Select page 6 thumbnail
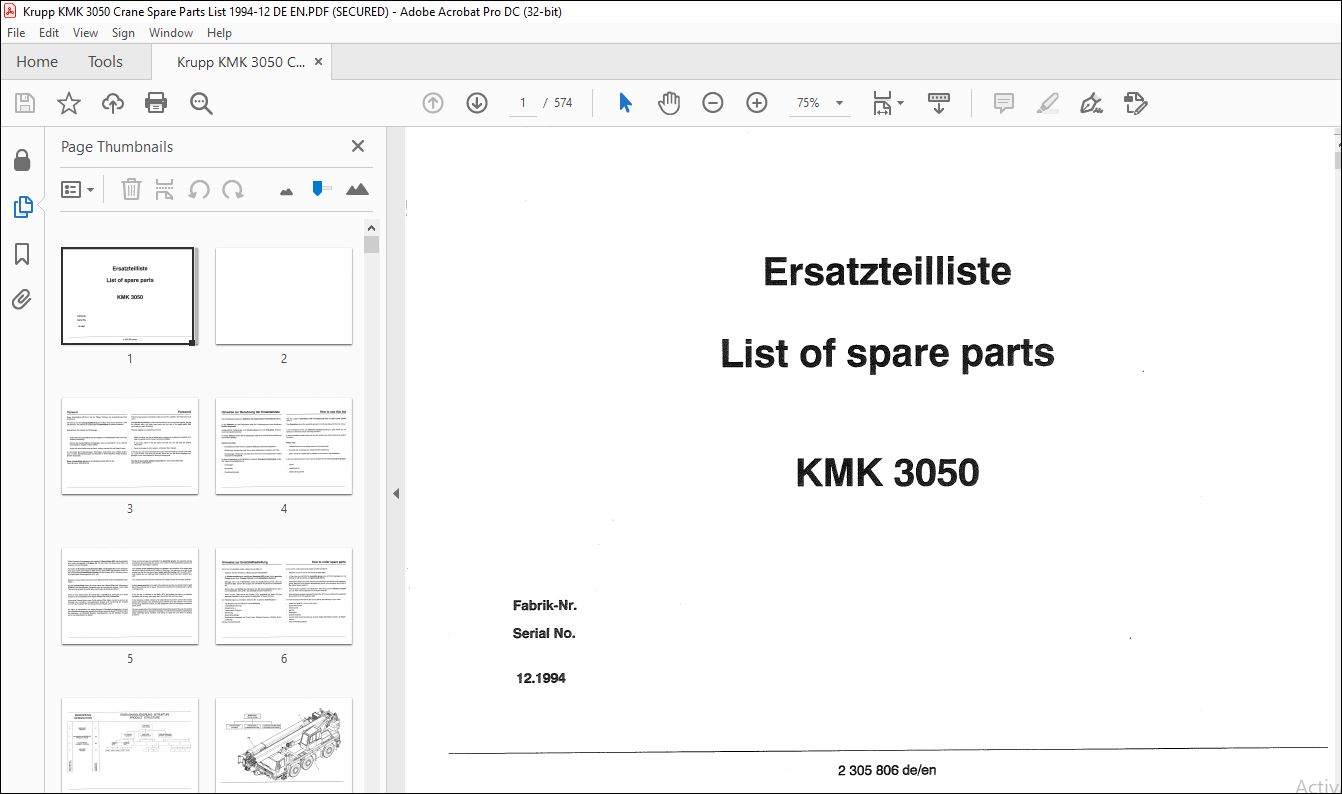 click(x=284, y=596)
